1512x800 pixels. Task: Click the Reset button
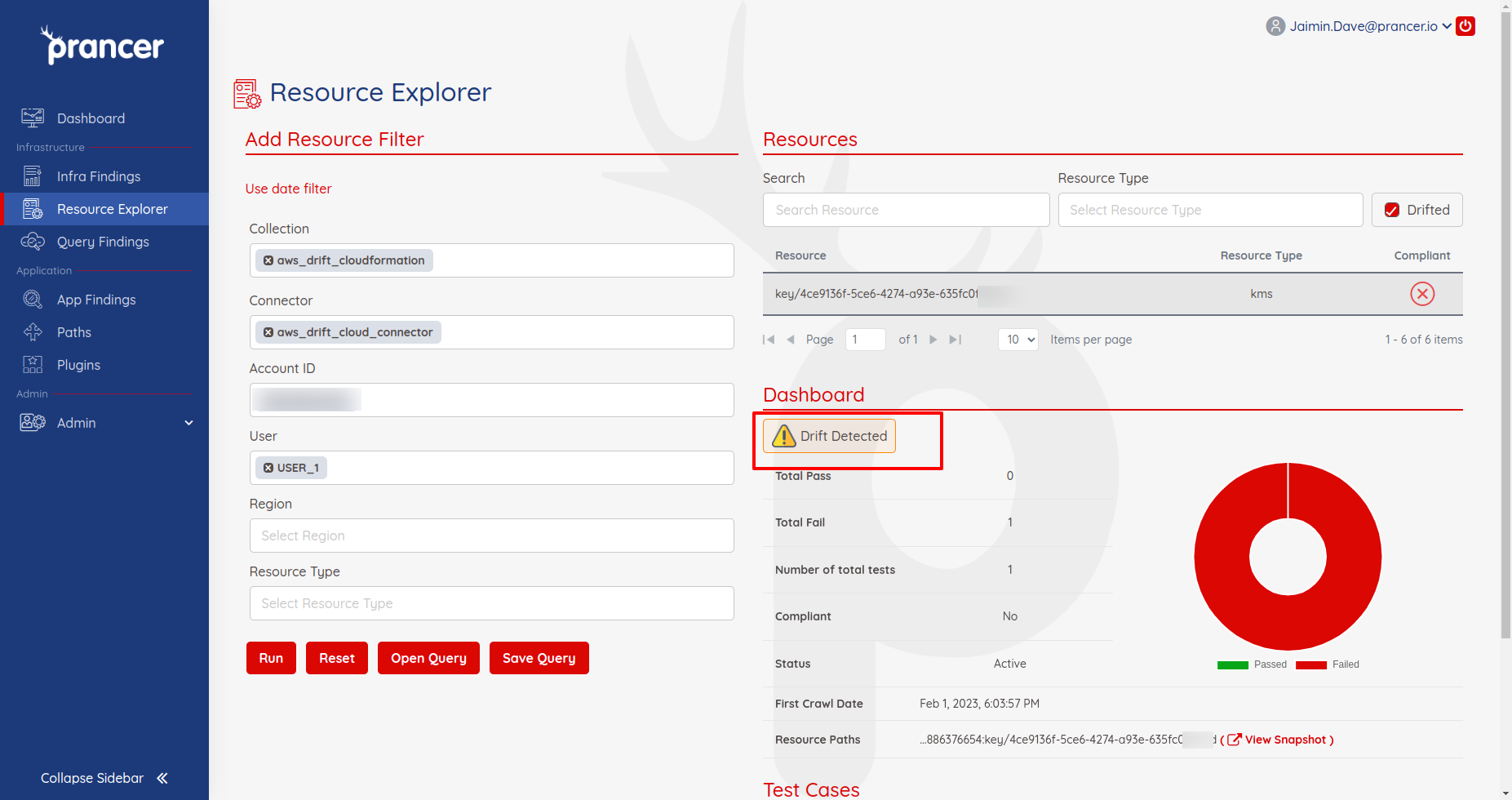tap(337, 658)
